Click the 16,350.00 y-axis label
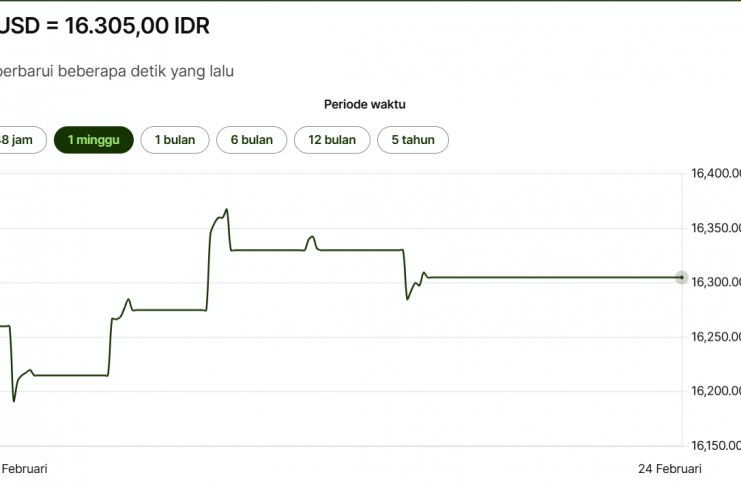 tap(716, 229)
